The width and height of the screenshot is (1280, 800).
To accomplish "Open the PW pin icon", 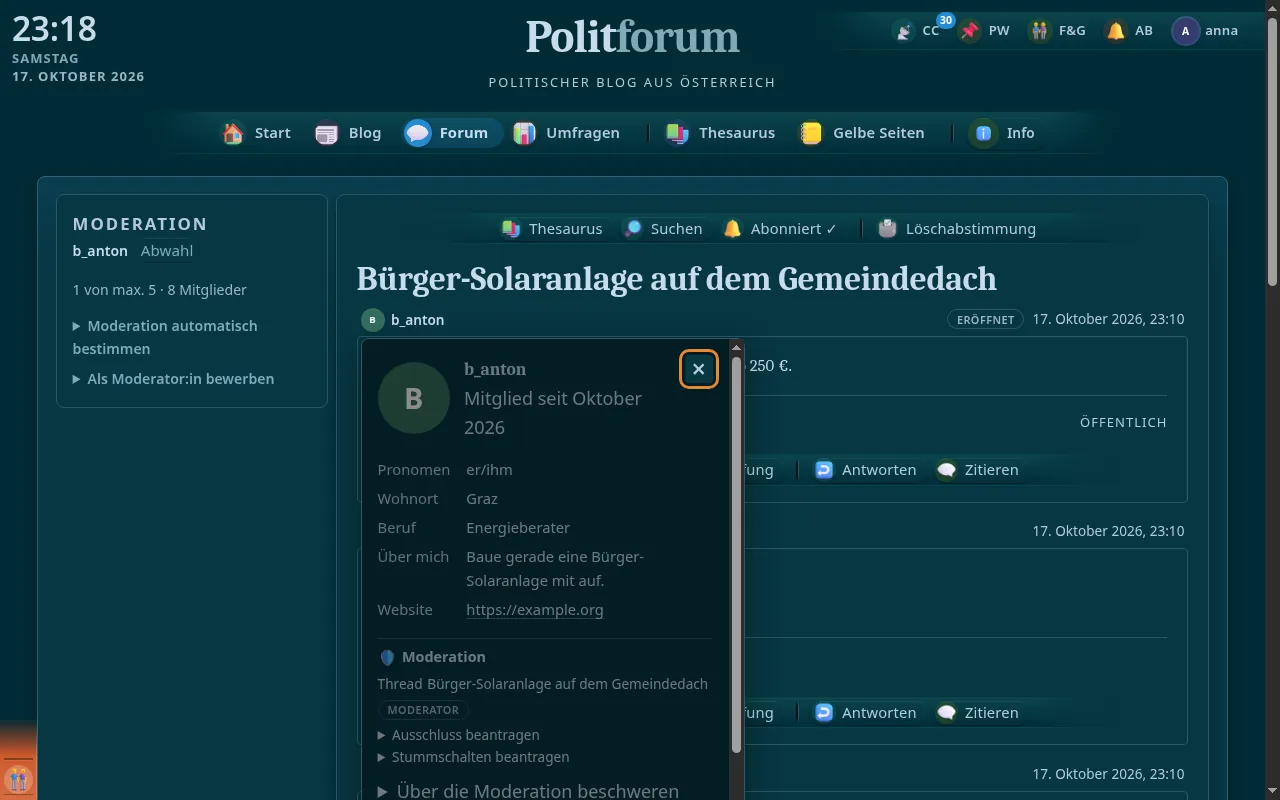I will [970, 31].
